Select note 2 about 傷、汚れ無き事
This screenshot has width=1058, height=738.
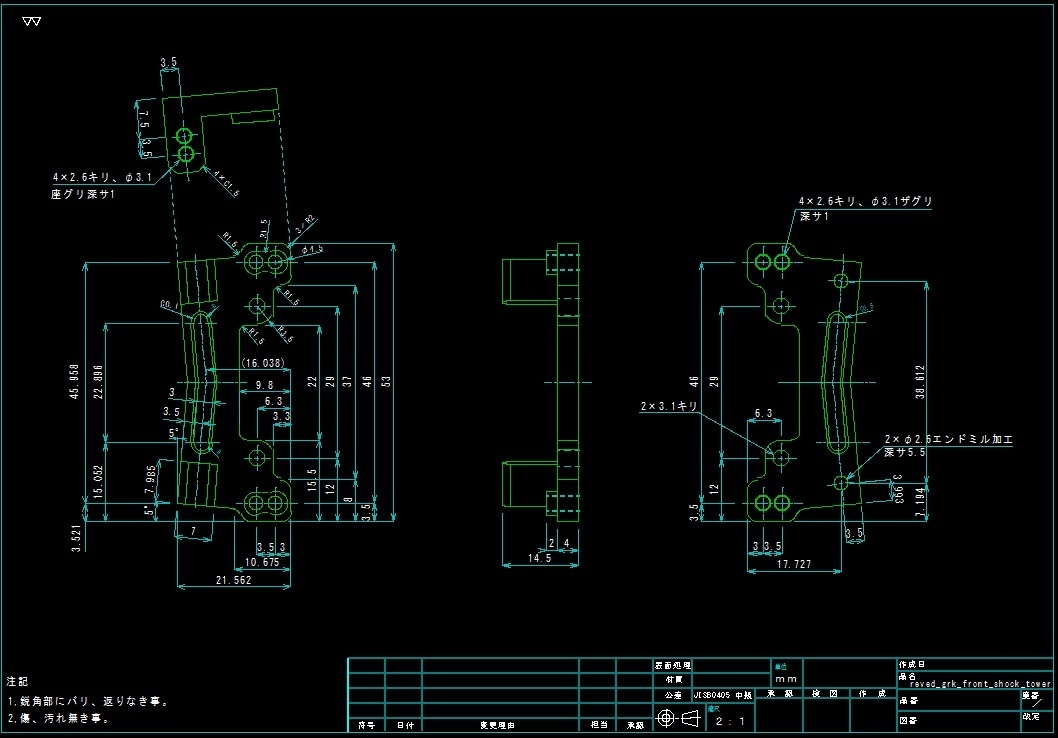58,719
